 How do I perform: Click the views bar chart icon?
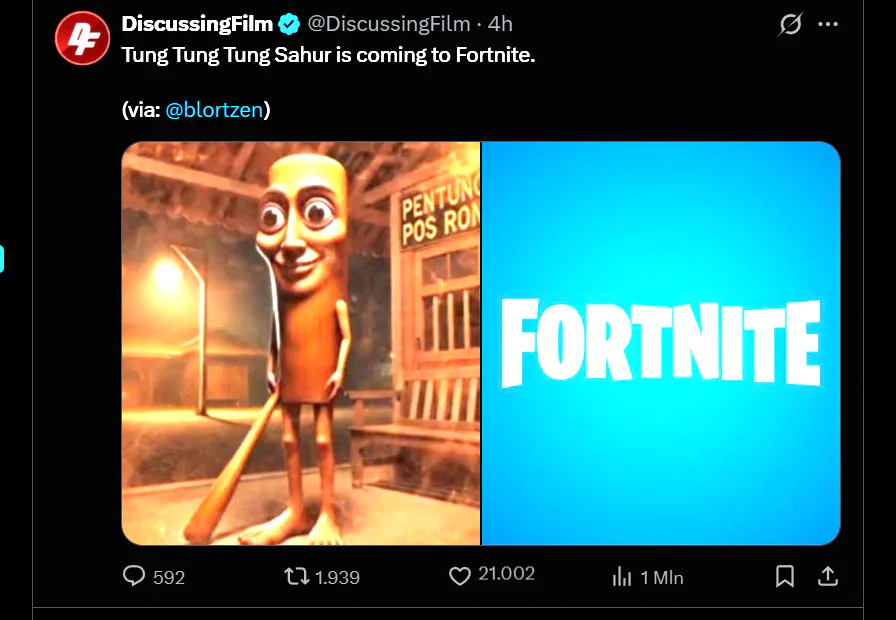(622, 576)
